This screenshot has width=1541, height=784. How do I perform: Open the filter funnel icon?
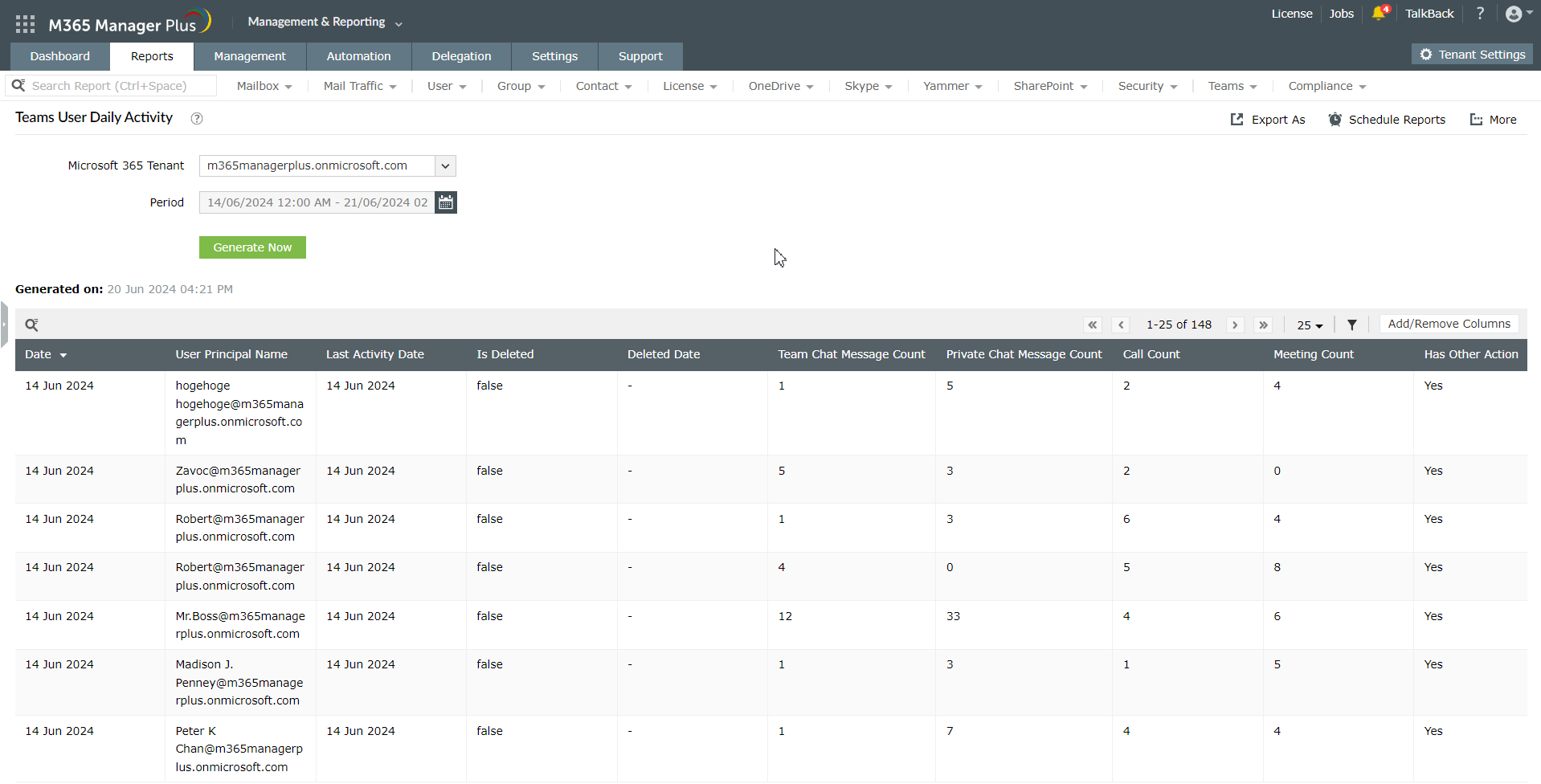pyautogui.click(x=1352, y=325)
